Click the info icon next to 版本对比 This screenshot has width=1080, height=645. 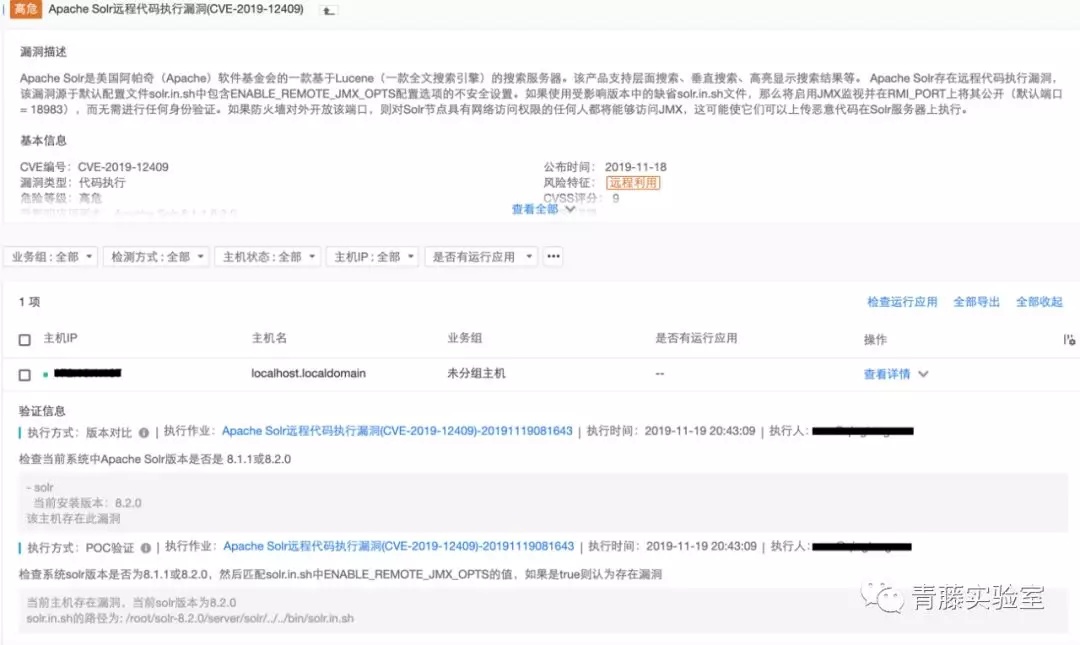click(x=143, y=433)
